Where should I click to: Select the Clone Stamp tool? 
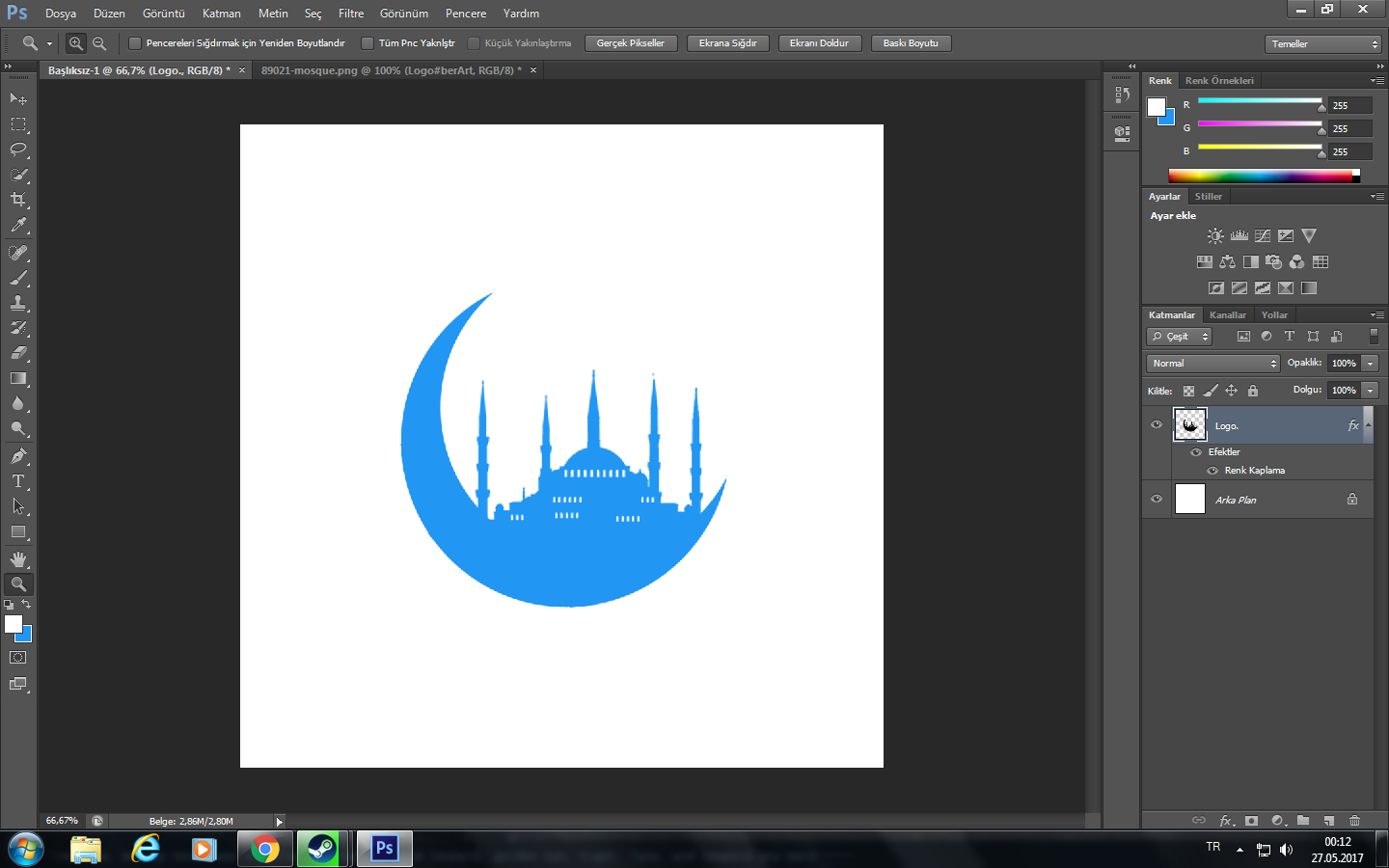coord(18,303)
